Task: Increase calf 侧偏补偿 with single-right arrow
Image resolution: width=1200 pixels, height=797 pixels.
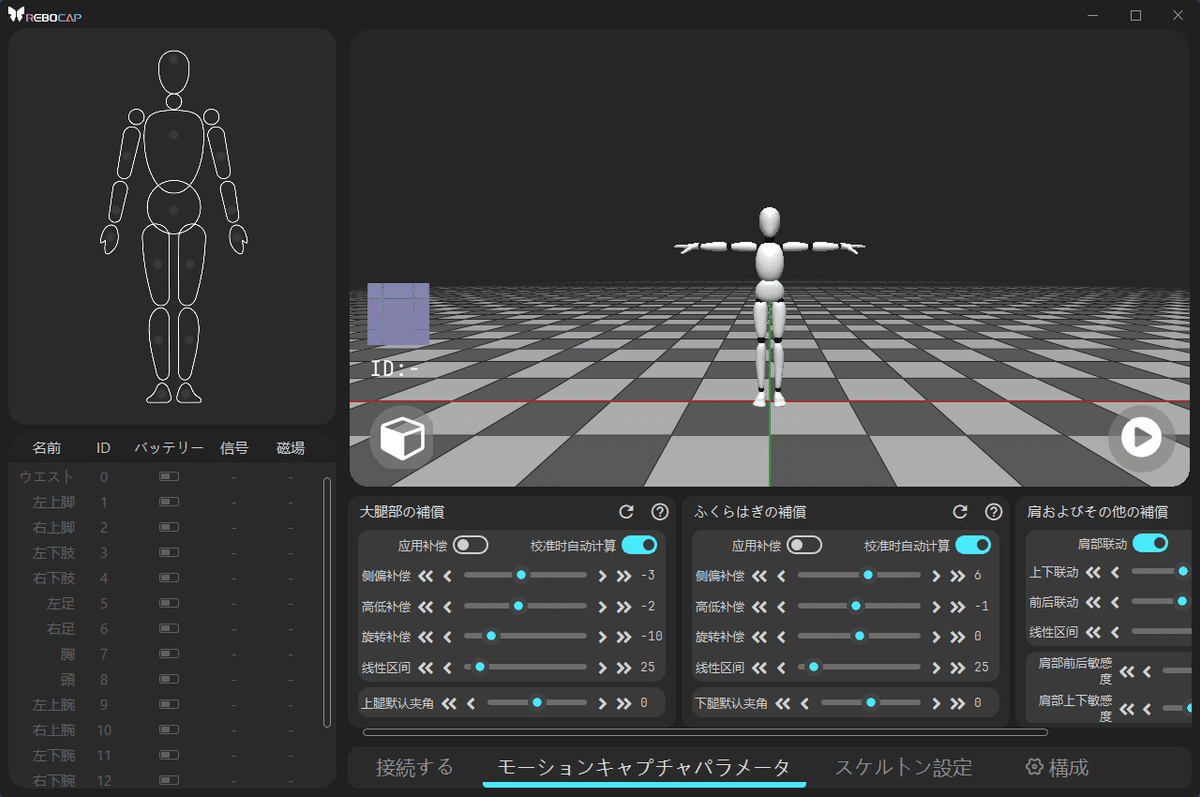Action: [936, 575]
